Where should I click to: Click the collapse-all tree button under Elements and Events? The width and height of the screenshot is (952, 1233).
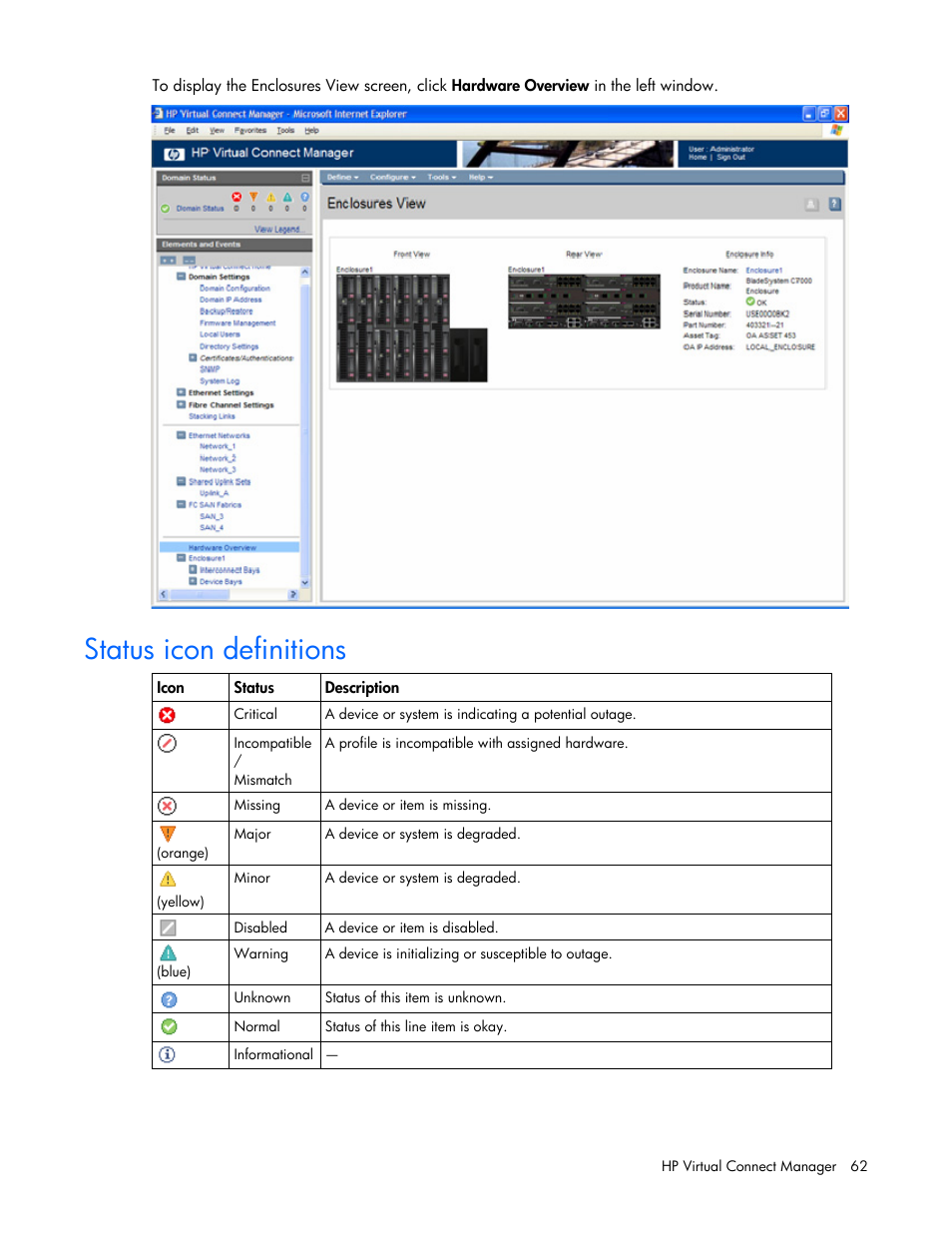pos(190,260)
